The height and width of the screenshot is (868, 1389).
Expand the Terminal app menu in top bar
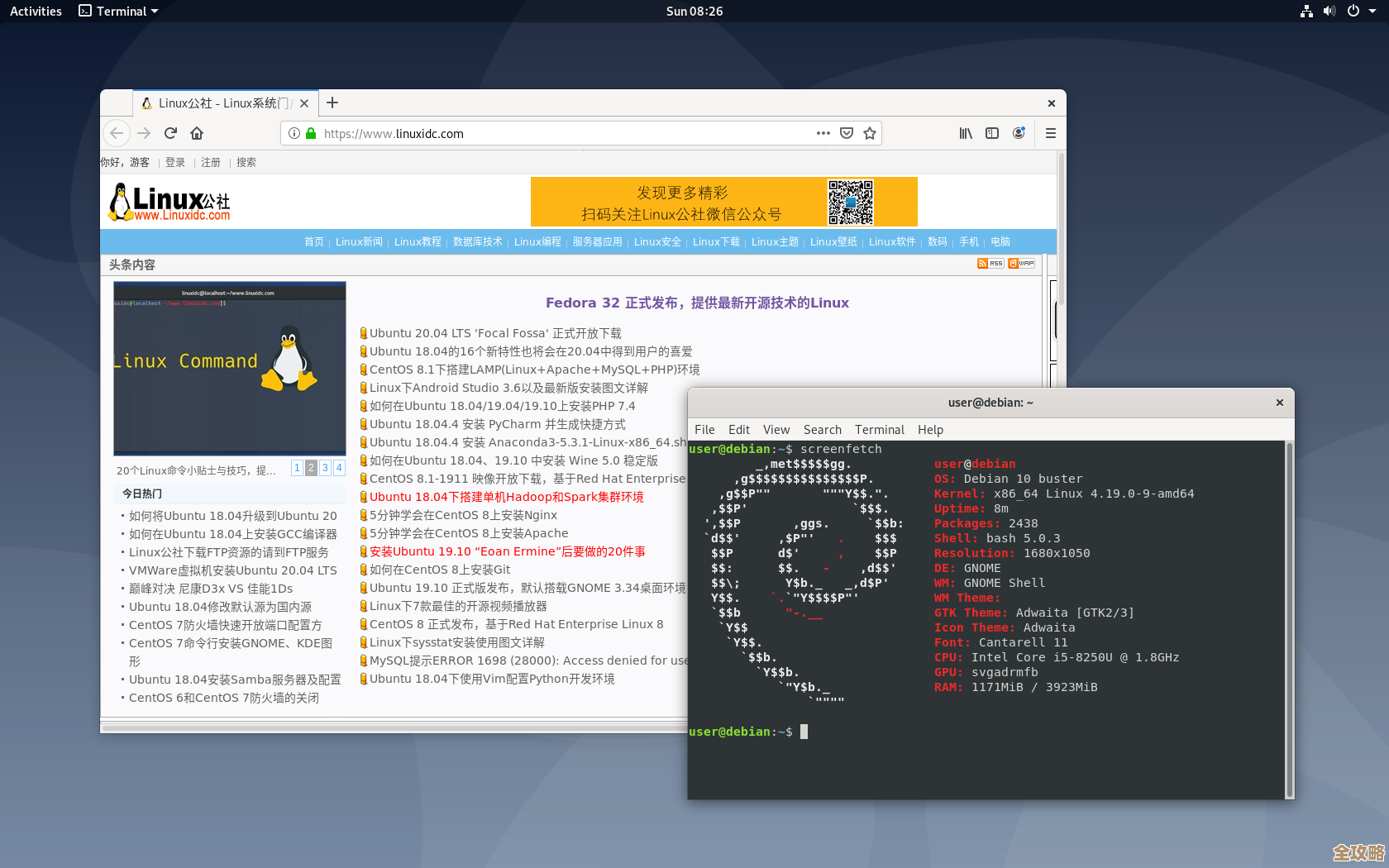[118, 11]
